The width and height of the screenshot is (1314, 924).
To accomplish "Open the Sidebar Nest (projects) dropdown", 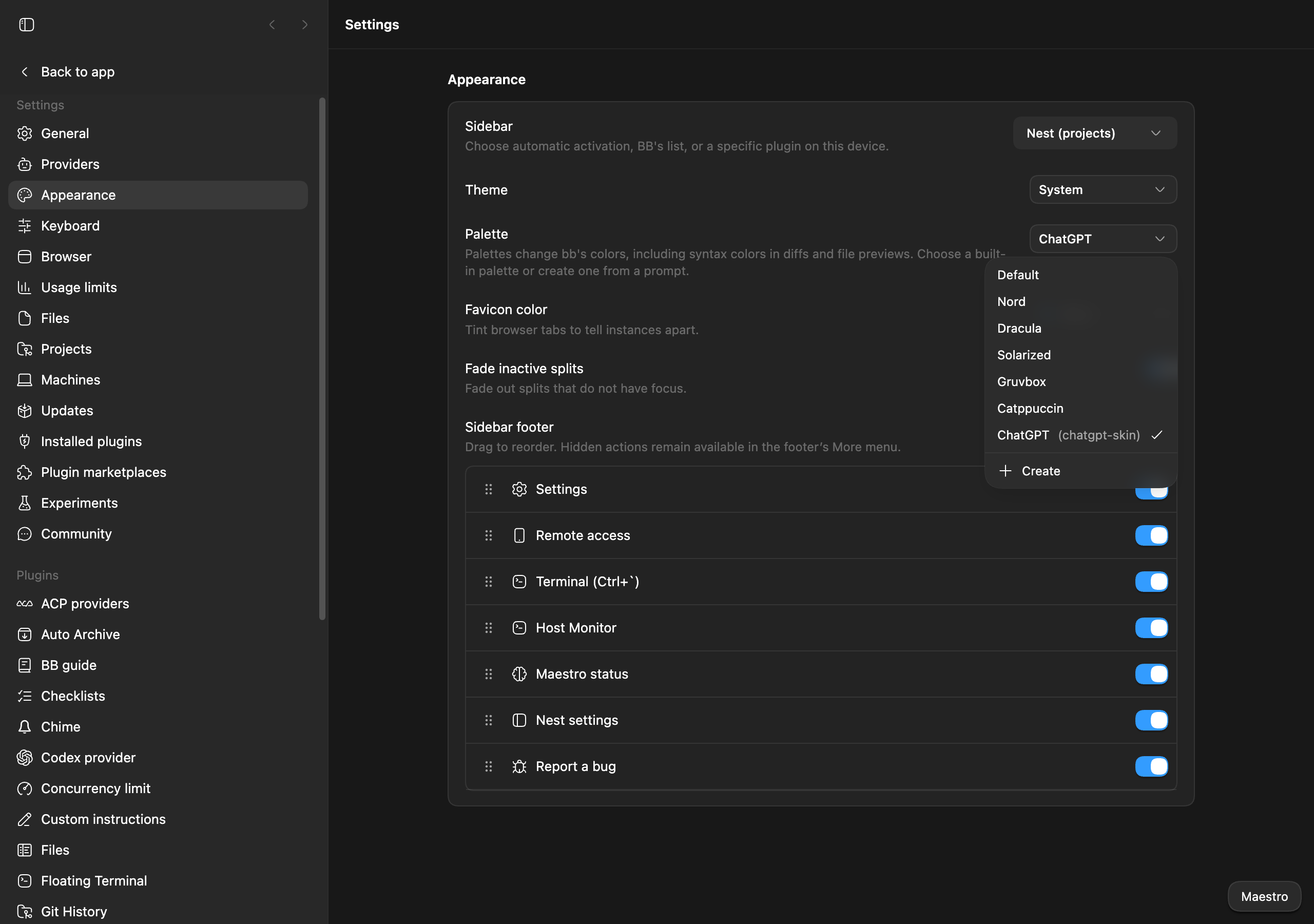I will coord(1095,133).
